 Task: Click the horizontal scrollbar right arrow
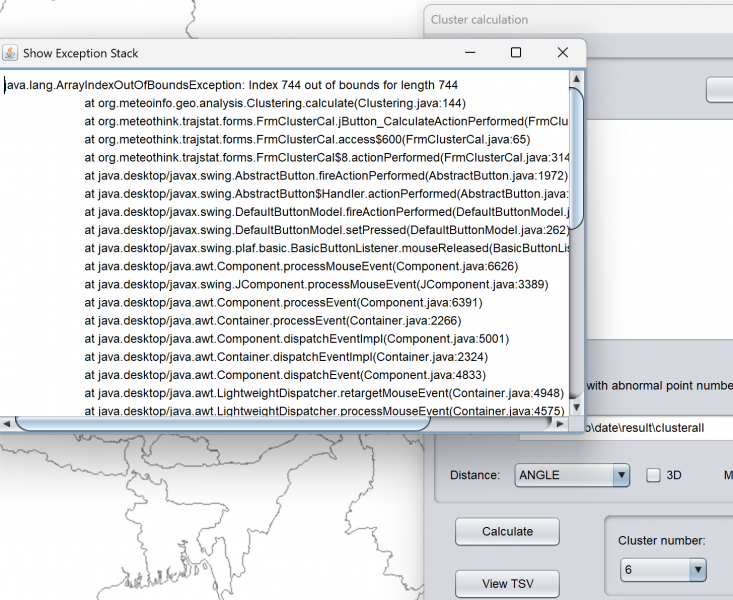coord(562,423)
